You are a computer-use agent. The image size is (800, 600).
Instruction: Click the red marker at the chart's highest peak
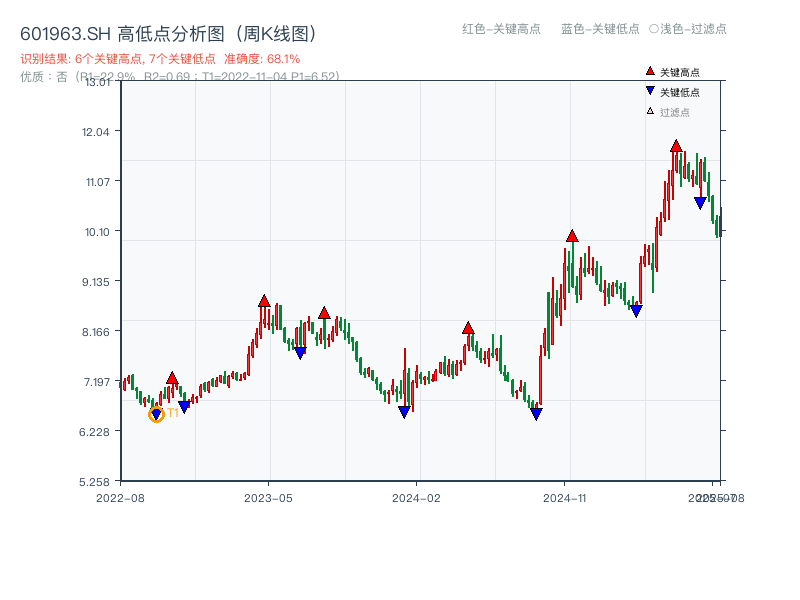676,145
